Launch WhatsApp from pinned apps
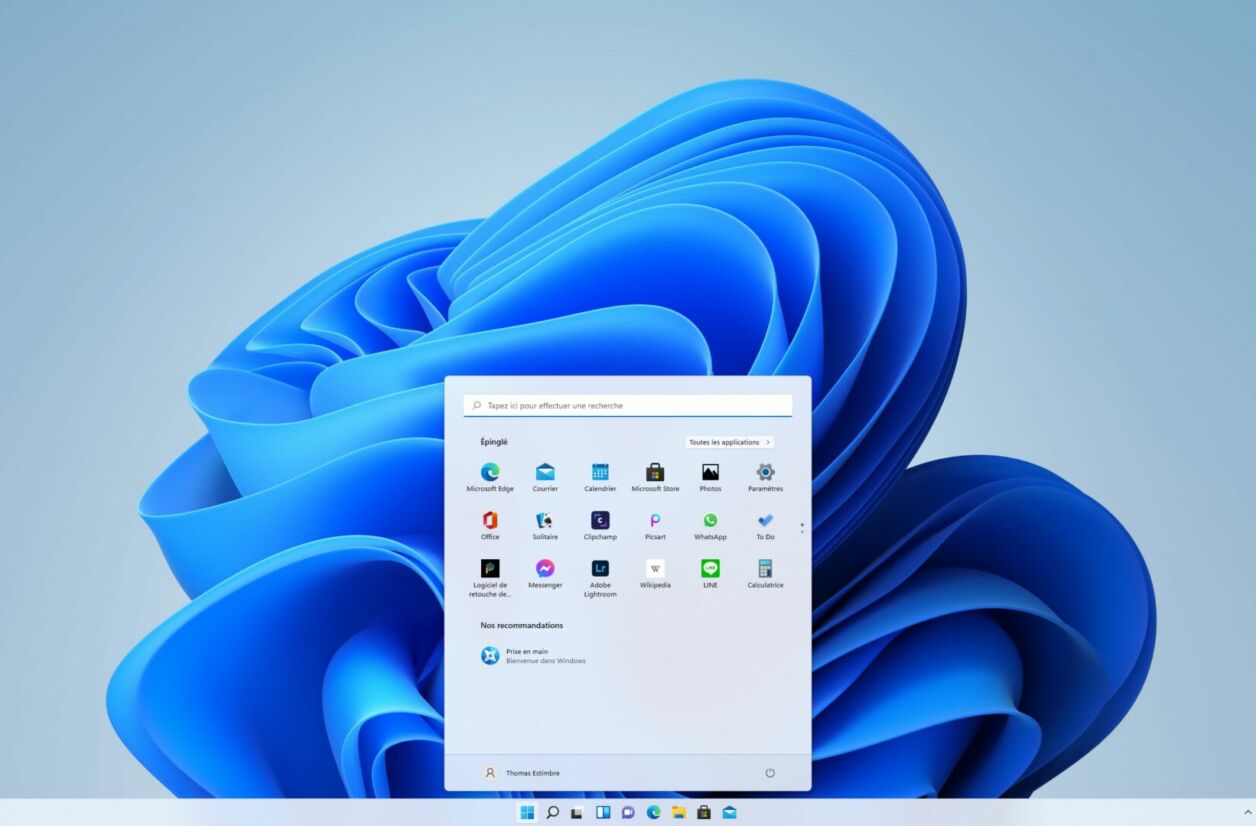The width and height of the screenshot is (1256, 826). (710, 525)
